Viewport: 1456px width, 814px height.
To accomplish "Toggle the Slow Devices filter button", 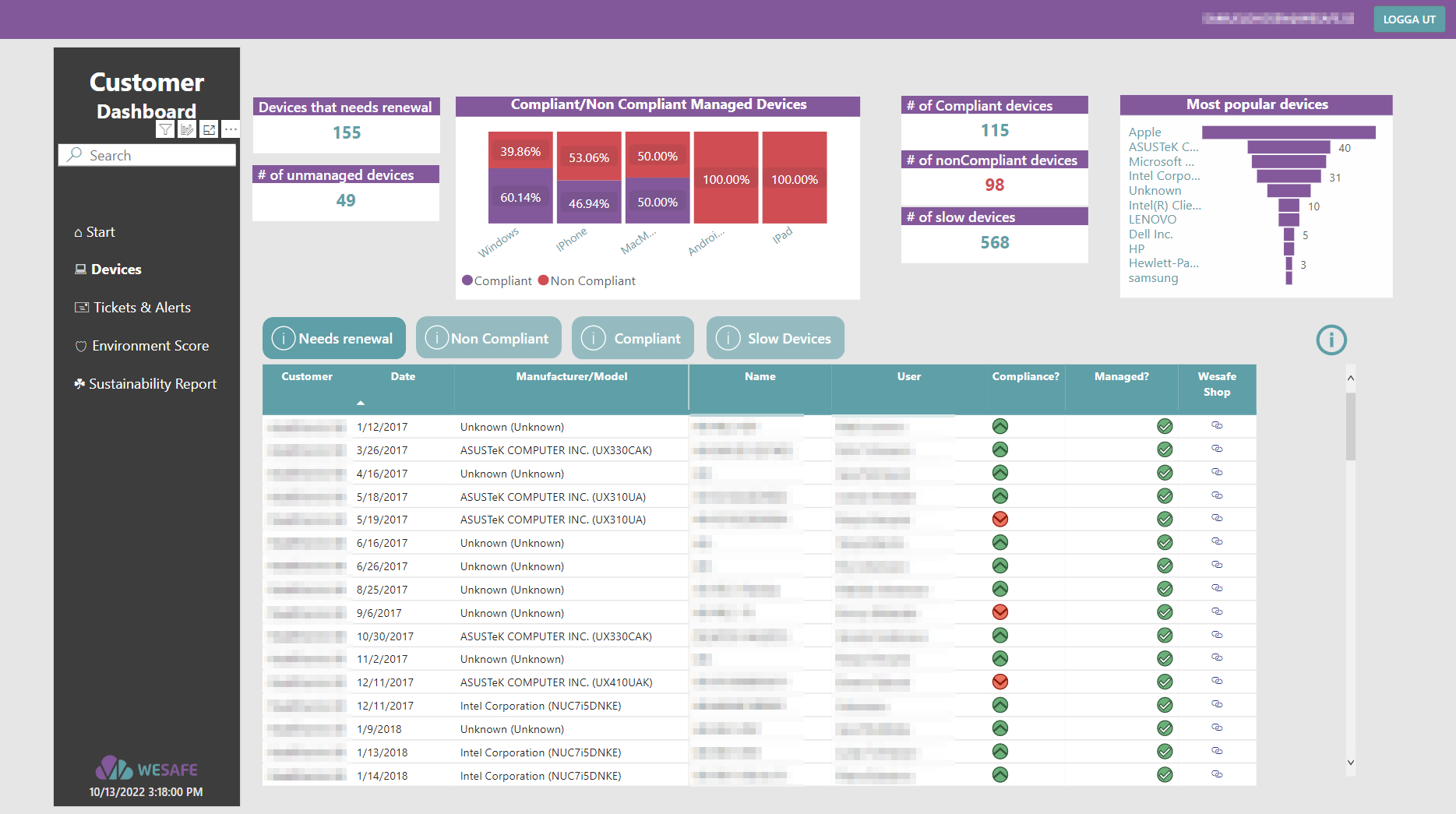I will [775, 338].
